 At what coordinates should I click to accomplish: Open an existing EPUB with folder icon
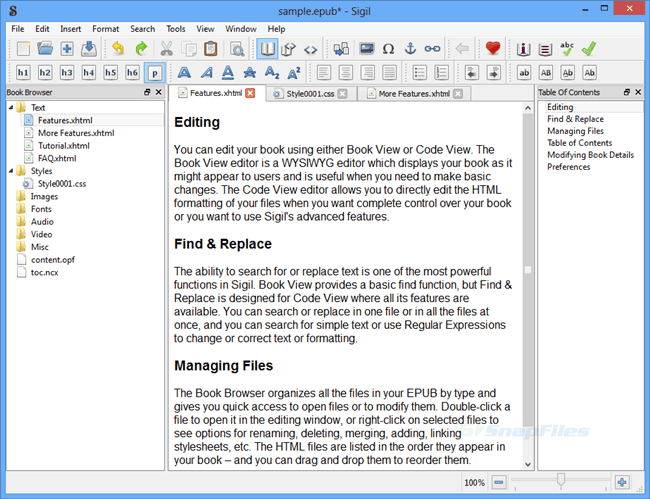[45, 49]
